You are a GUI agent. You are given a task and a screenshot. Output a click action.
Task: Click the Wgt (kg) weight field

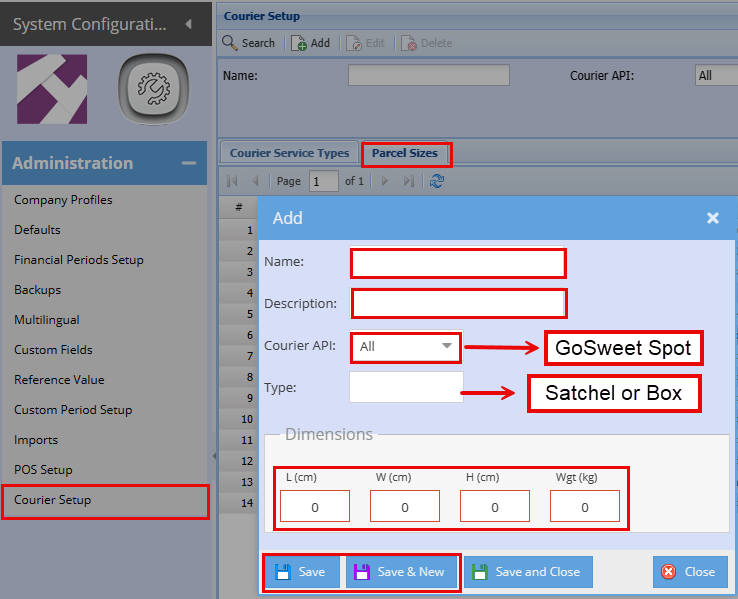coord(585,506)
